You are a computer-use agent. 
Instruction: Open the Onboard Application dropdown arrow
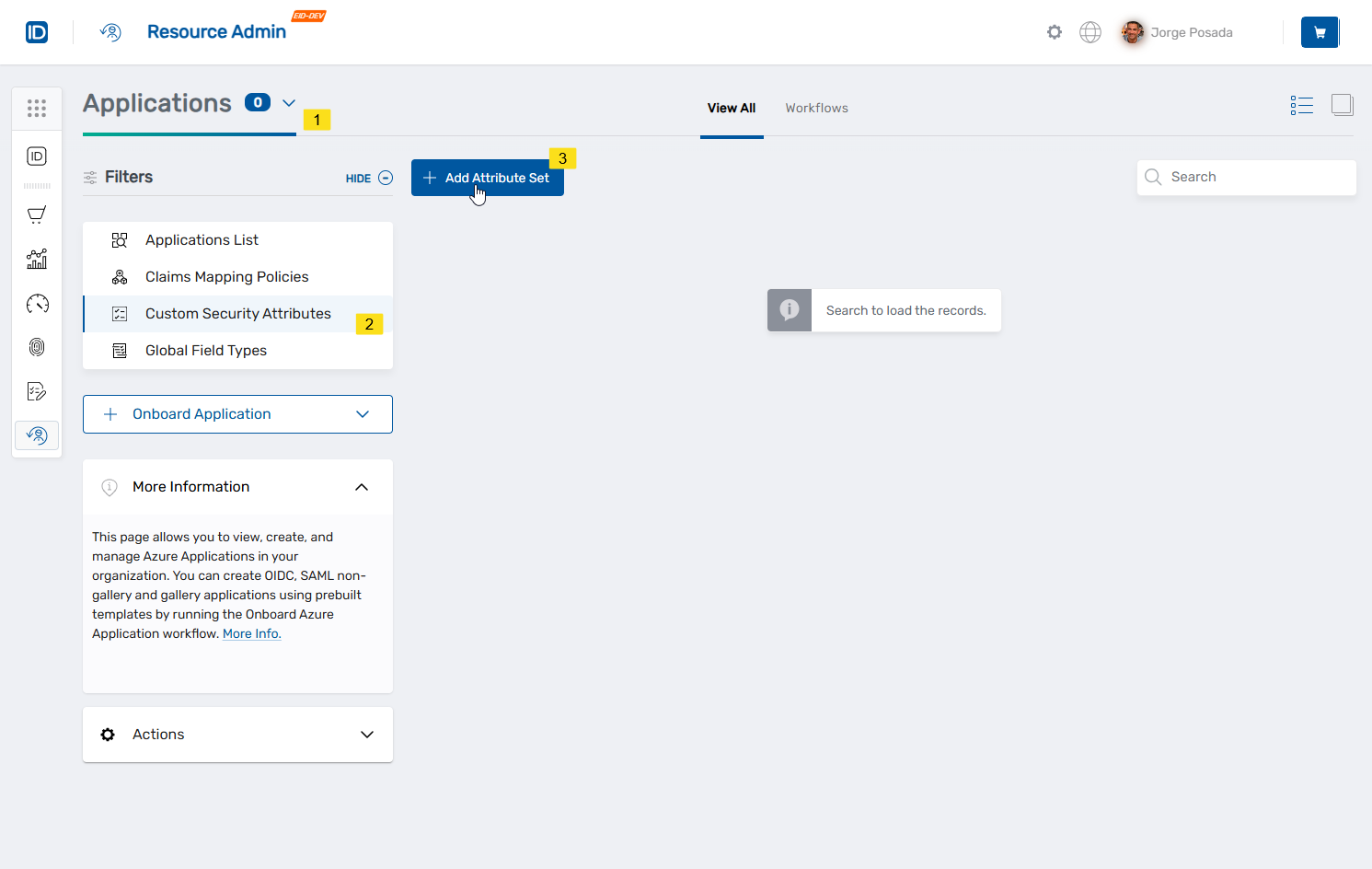(362, 413)
